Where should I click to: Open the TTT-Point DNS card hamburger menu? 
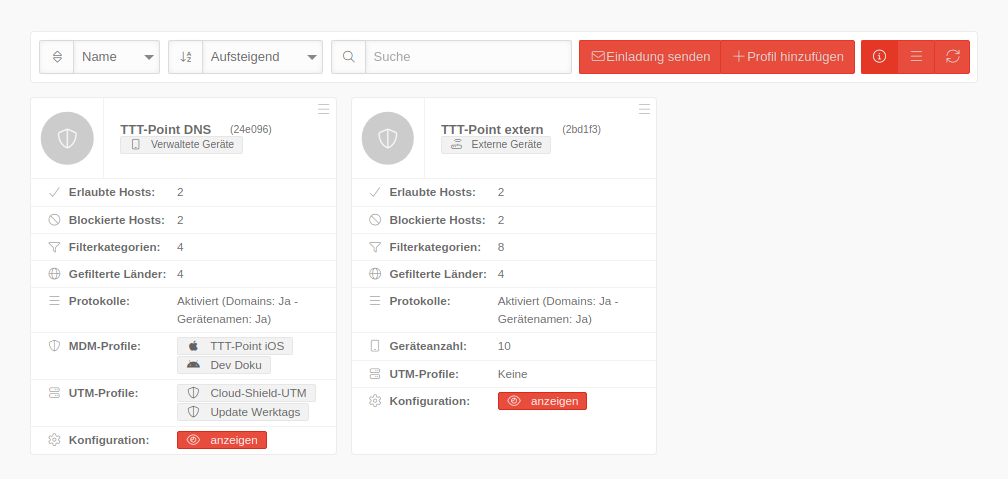(x=323, y=109)
